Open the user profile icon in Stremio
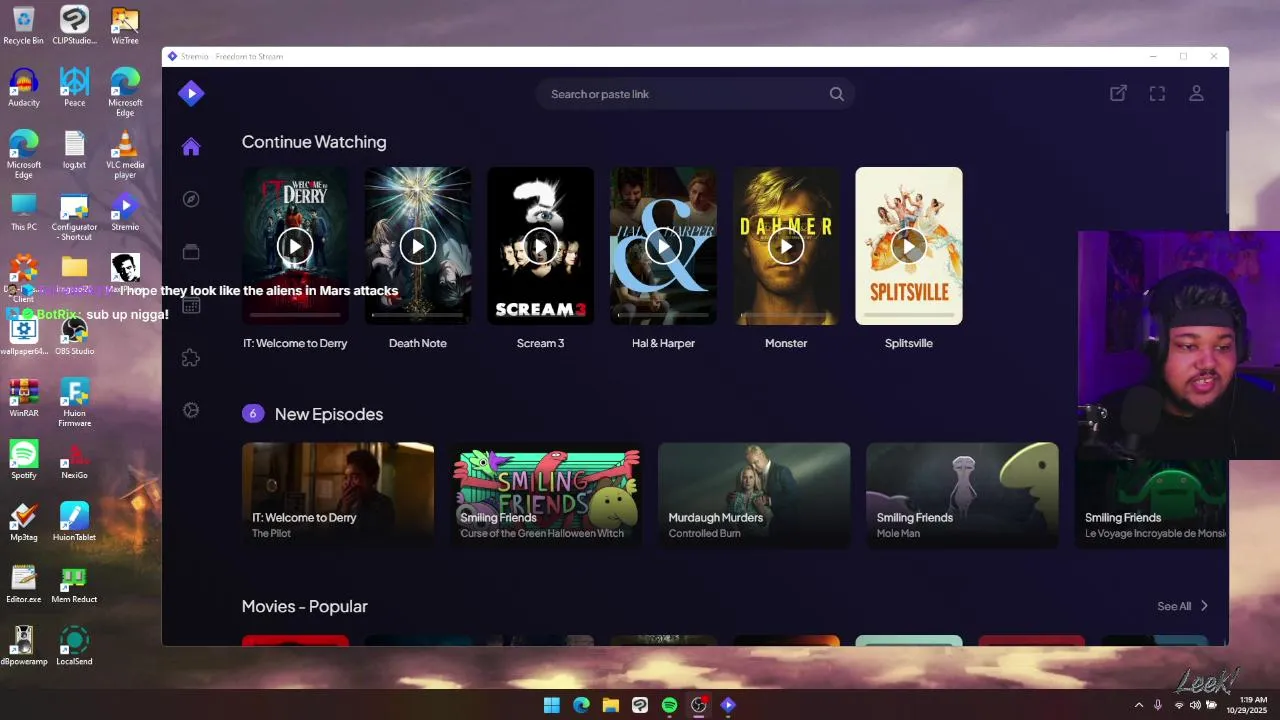1280x720 pixels. (1196, 93)
